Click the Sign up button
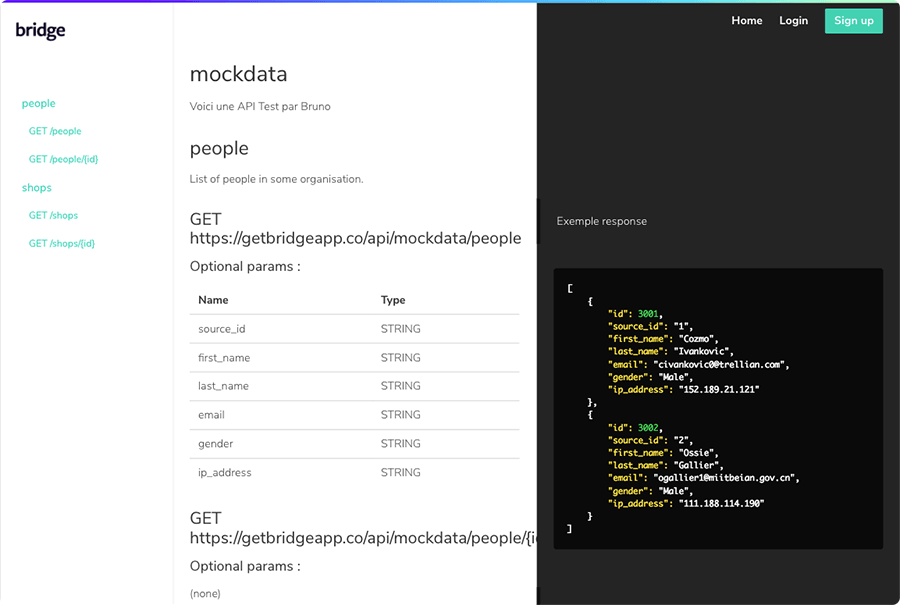 click(x=854, y=21)
